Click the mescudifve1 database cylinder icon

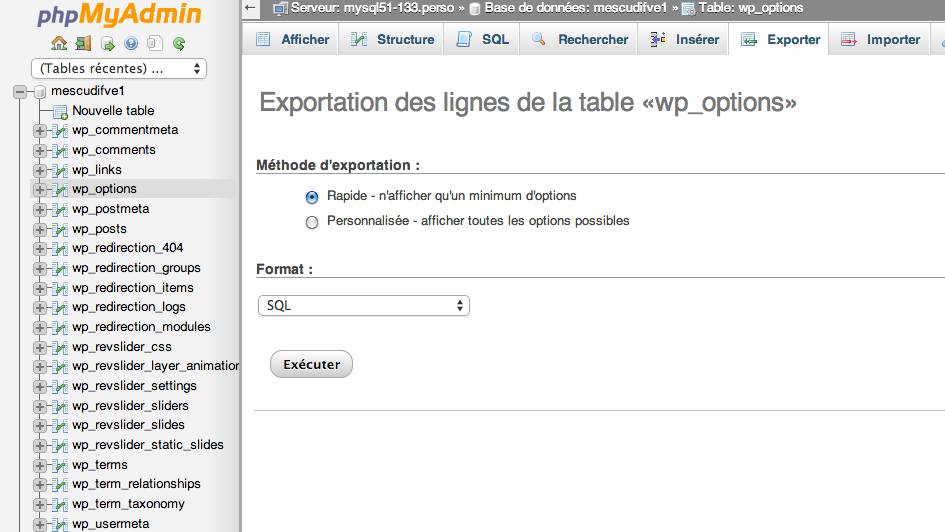pyautogui.click(x=40, y=92)
